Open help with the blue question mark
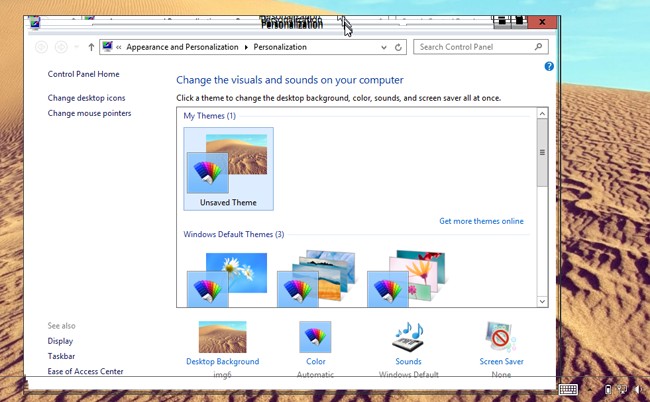The image size is (650, 402). point(549,66)
